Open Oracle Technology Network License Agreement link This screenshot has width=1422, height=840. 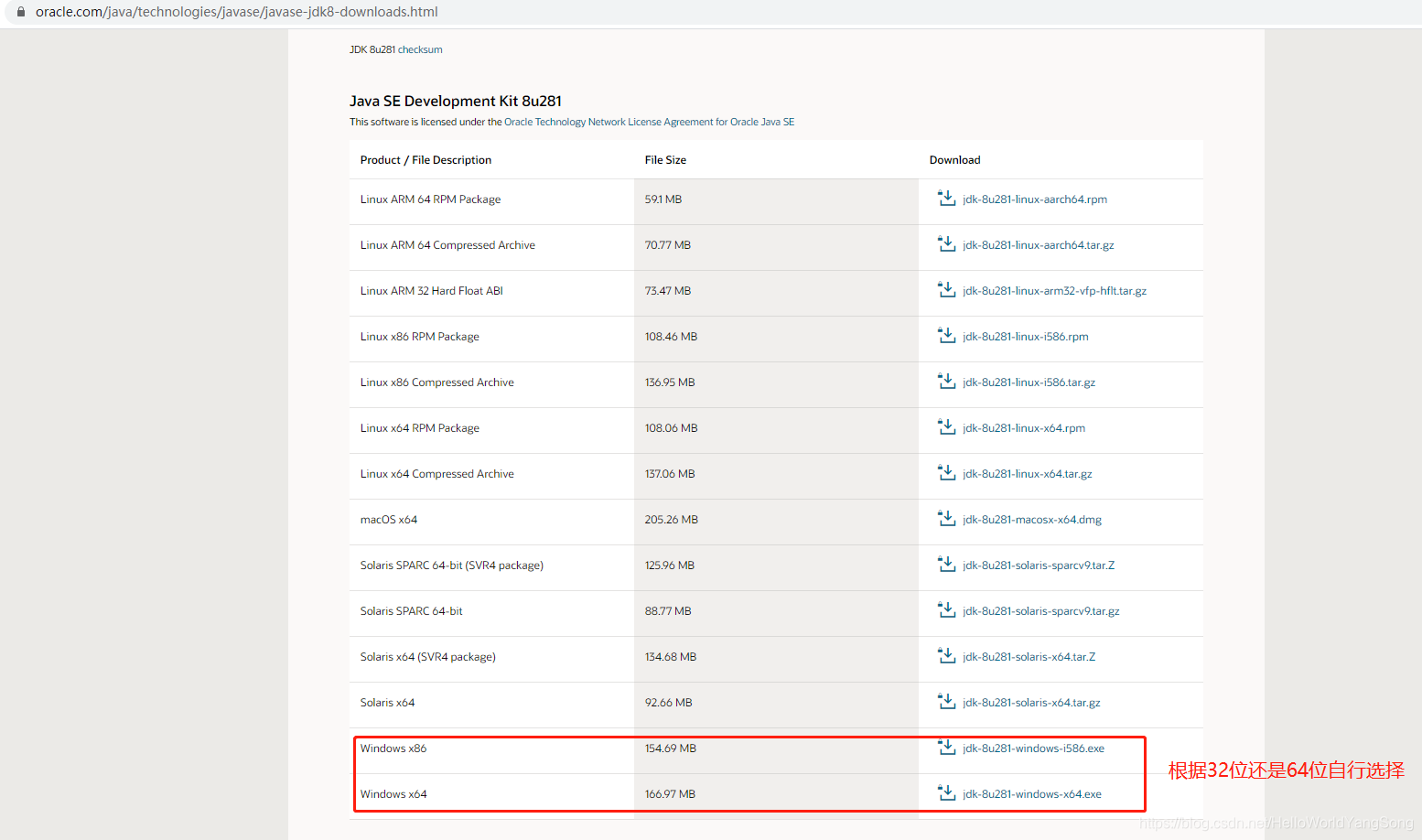(649, 122)
